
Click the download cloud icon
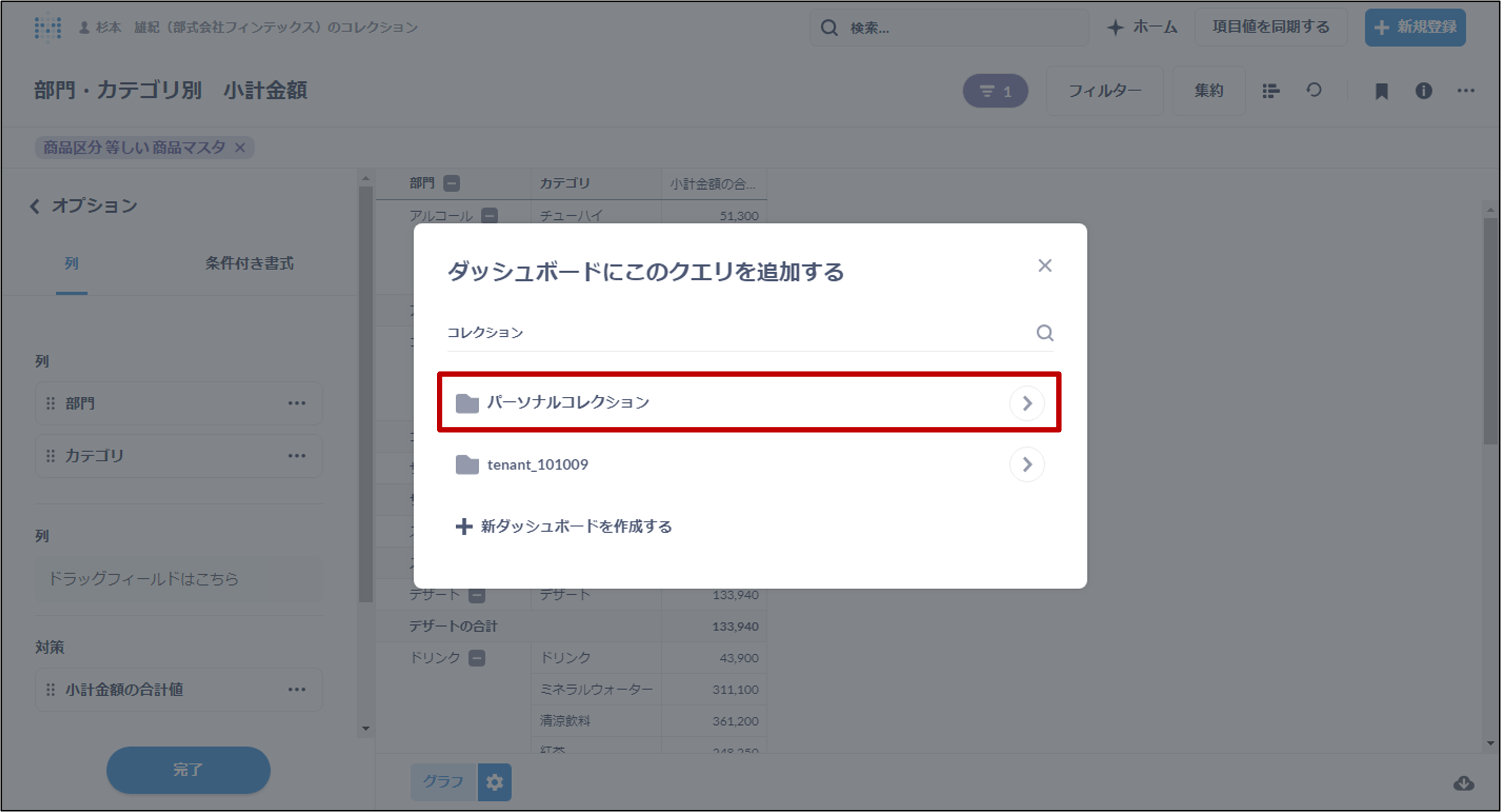click(x=1463, y=783)
